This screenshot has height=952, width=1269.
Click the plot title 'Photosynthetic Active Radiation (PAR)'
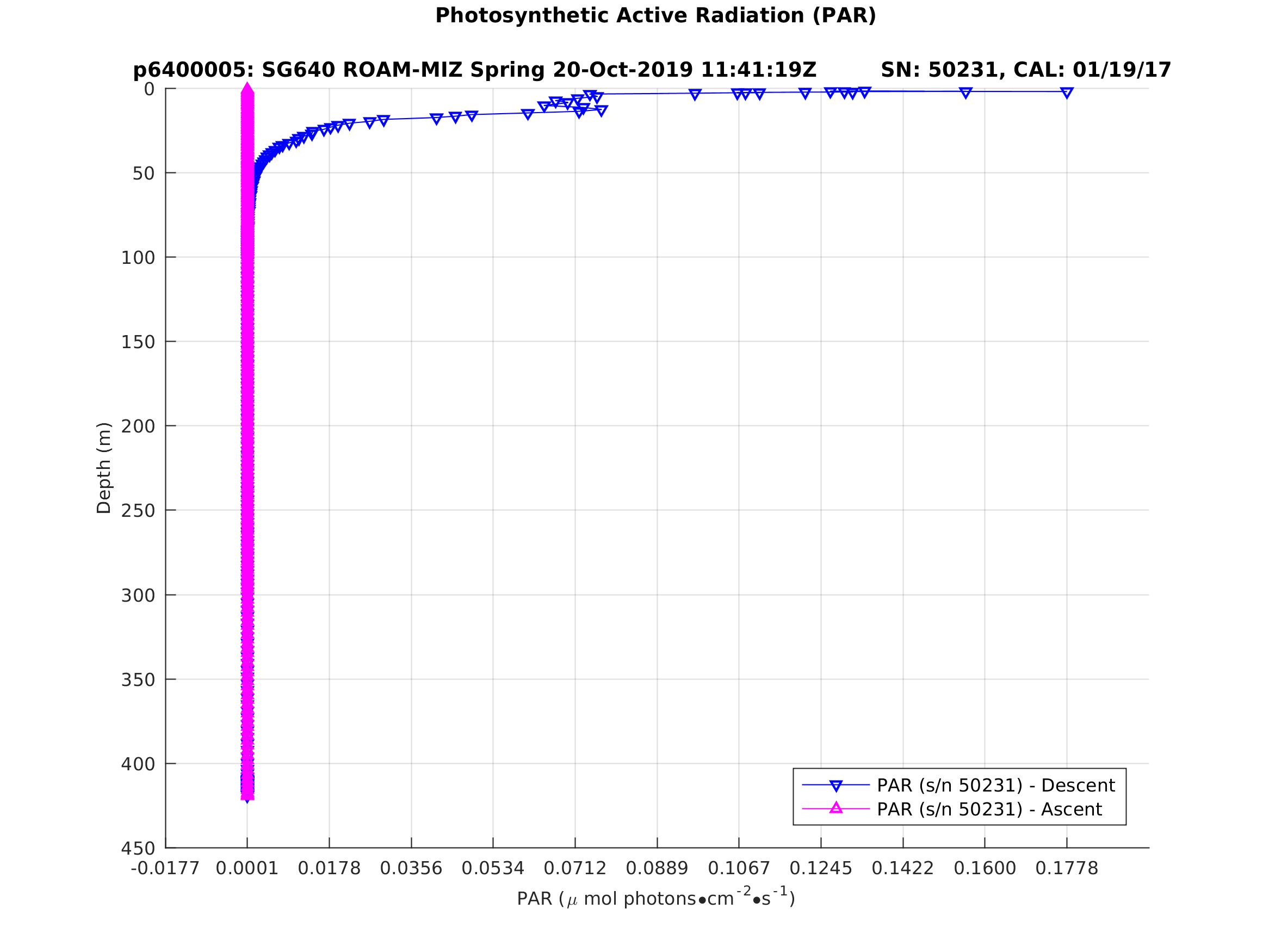(656, 16)
